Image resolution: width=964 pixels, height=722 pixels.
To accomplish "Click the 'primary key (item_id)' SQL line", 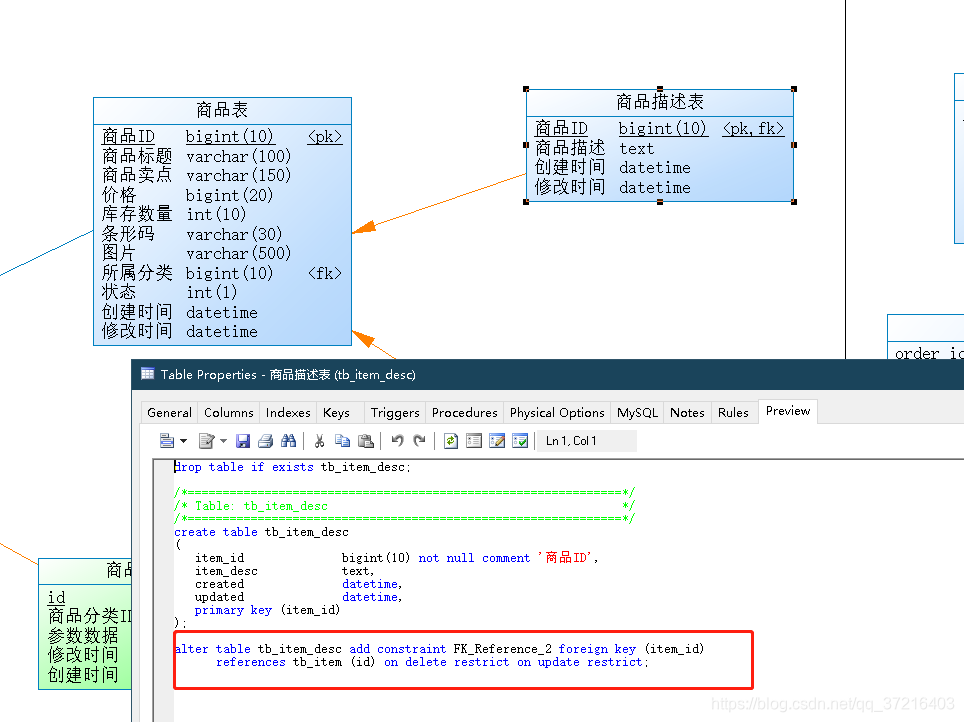I will [267, 610].
